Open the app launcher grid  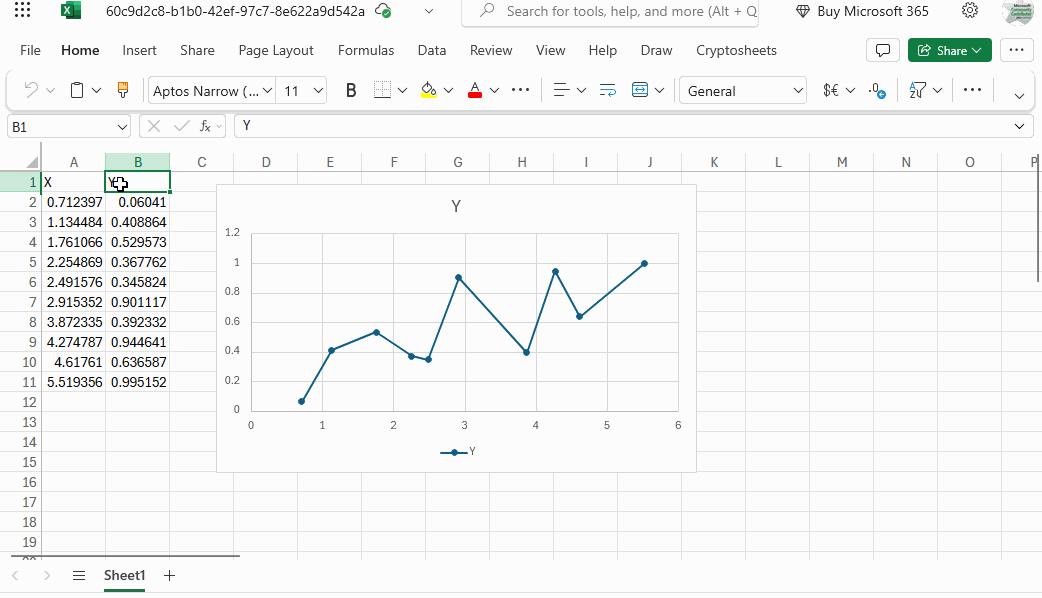pos(22,10)
